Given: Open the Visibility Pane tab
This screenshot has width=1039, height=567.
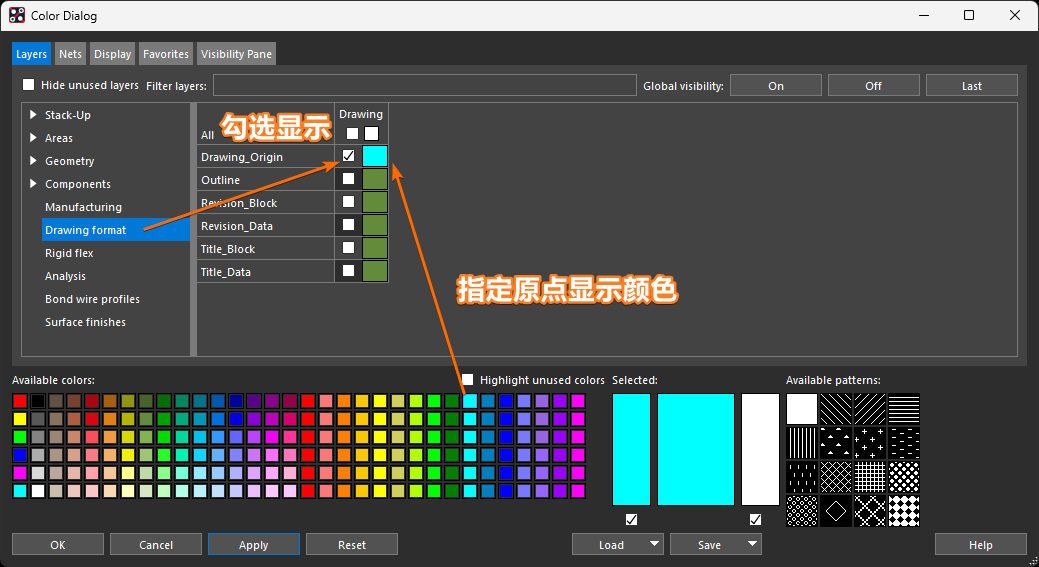Looking at the screenshot, I should pos(235,54).
